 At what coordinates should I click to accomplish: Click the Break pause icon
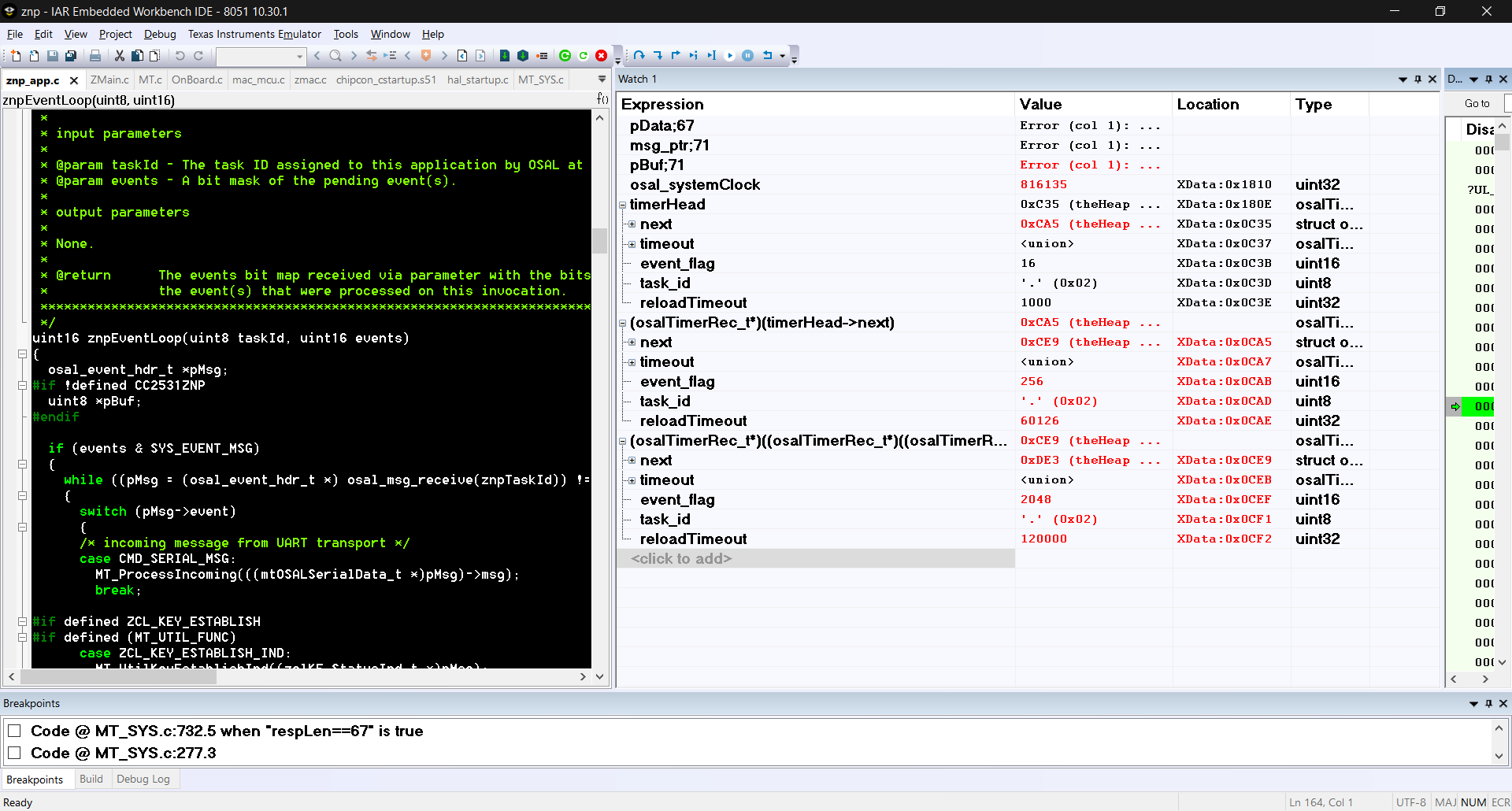tap(747, 56)
